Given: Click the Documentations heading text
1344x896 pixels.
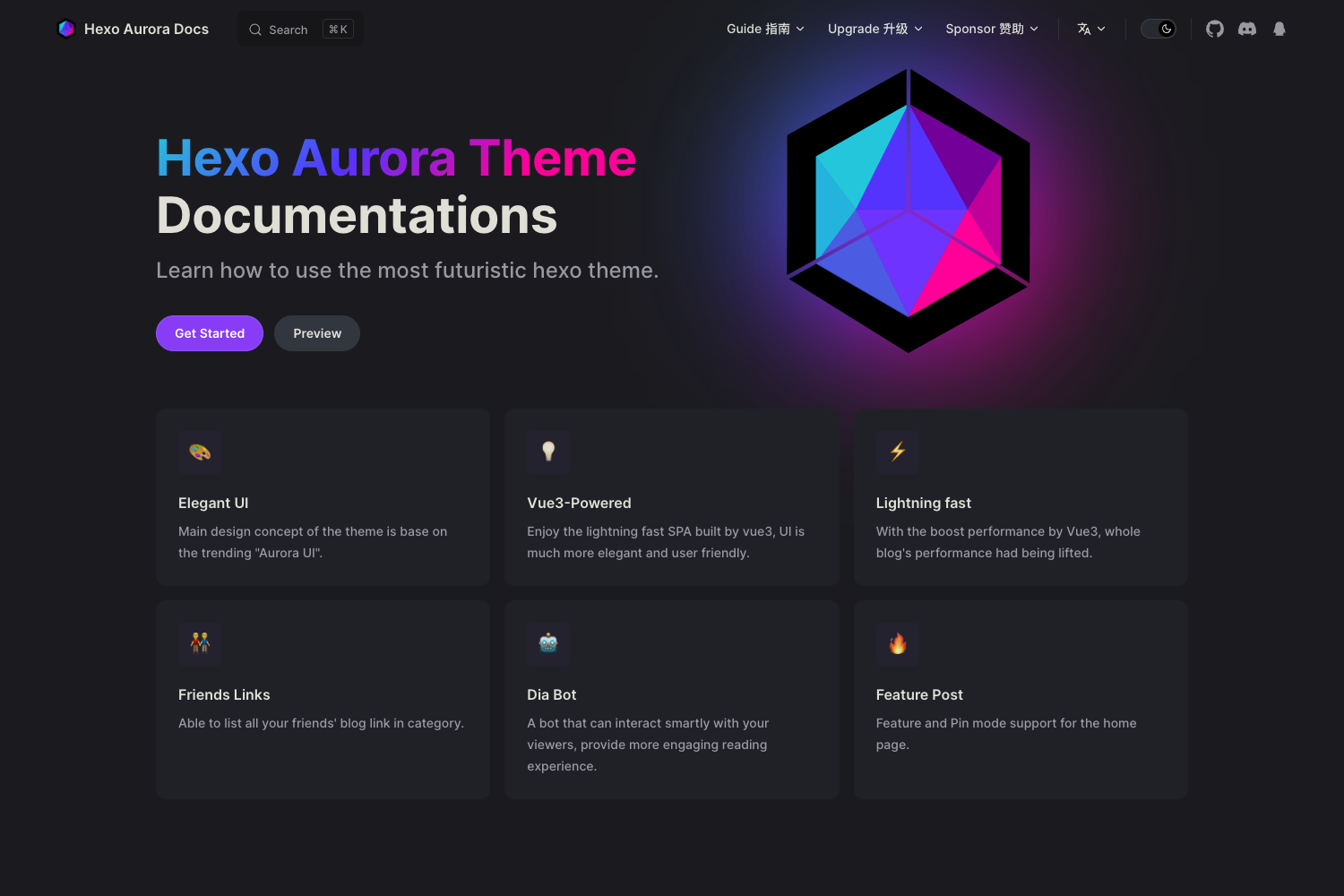Looking at the screenshot, I should click(357, 216).
